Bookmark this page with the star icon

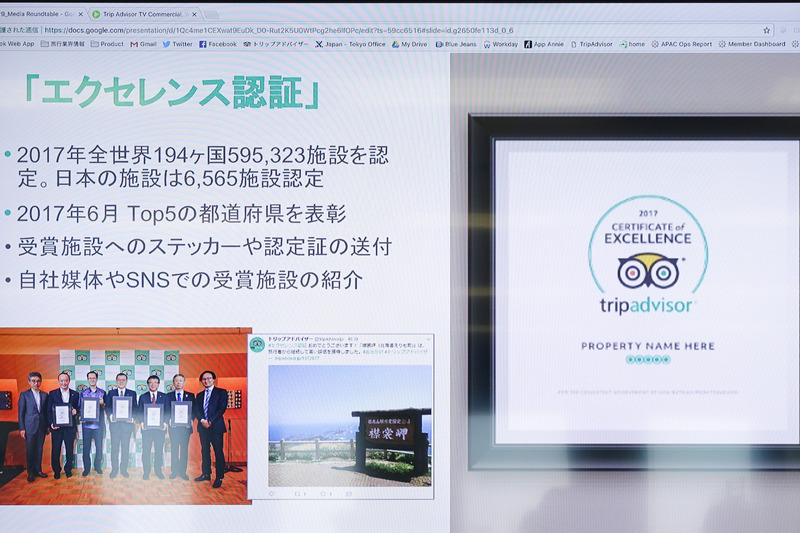pyautogui.click(x=766, y=30)
